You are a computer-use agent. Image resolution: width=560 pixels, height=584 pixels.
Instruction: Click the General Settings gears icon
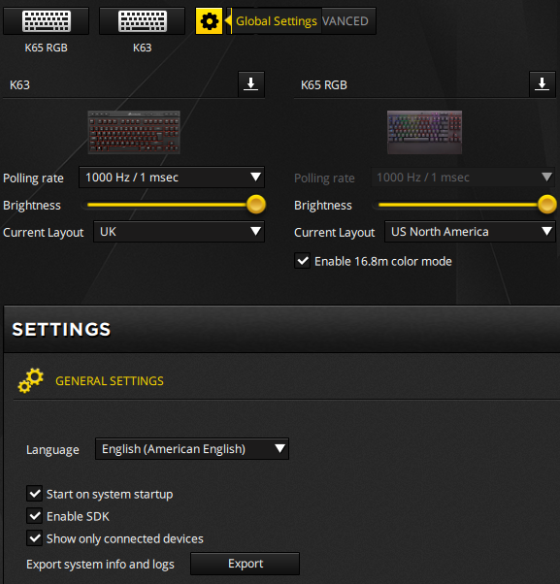[31, 381]
